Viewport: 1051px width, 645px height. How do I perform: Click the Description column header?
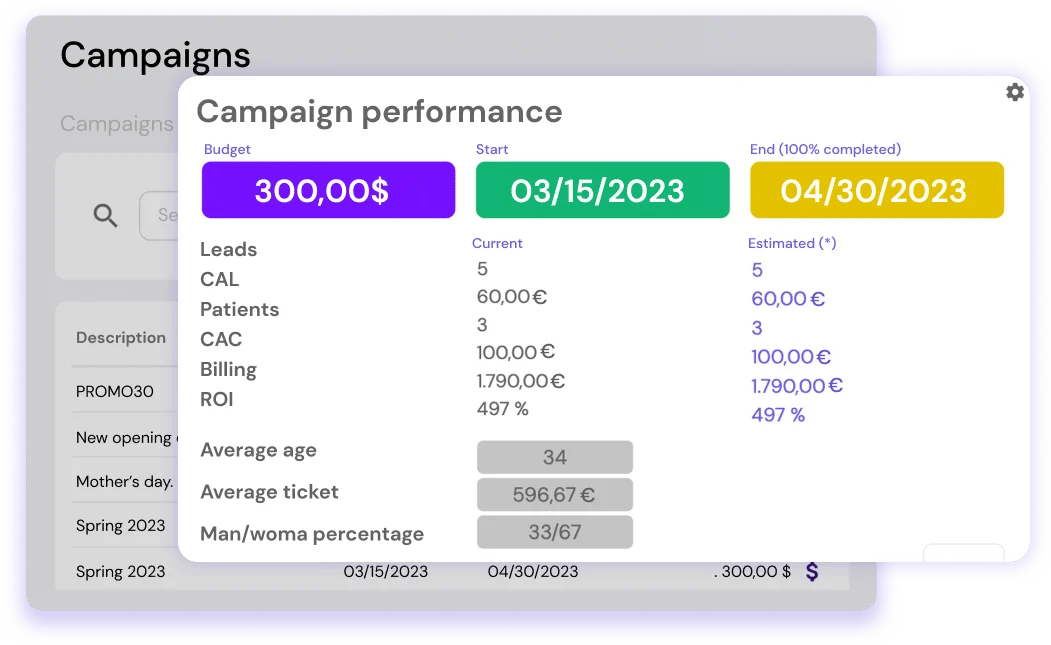[121, 338]
